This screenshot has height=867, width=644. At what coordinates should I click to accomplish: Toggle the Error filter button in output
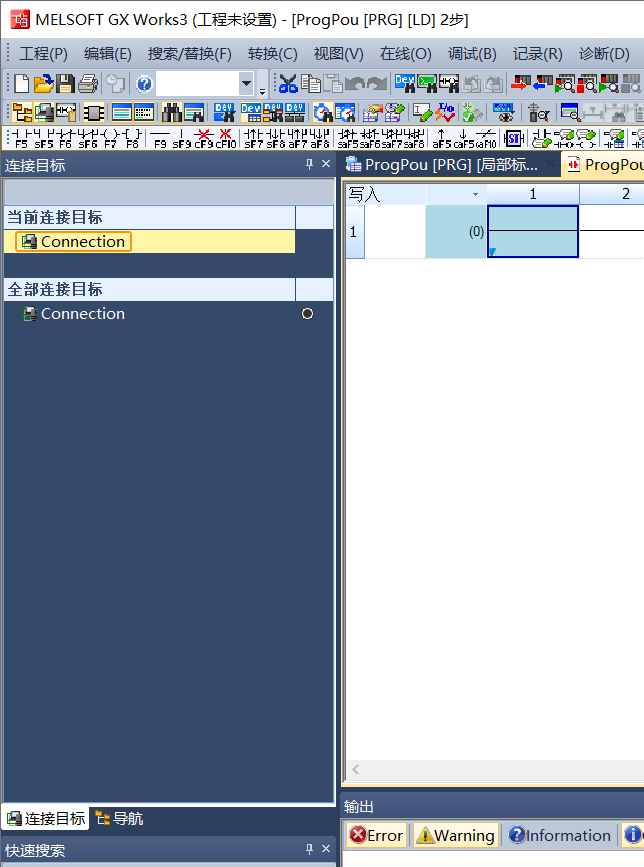376,835
